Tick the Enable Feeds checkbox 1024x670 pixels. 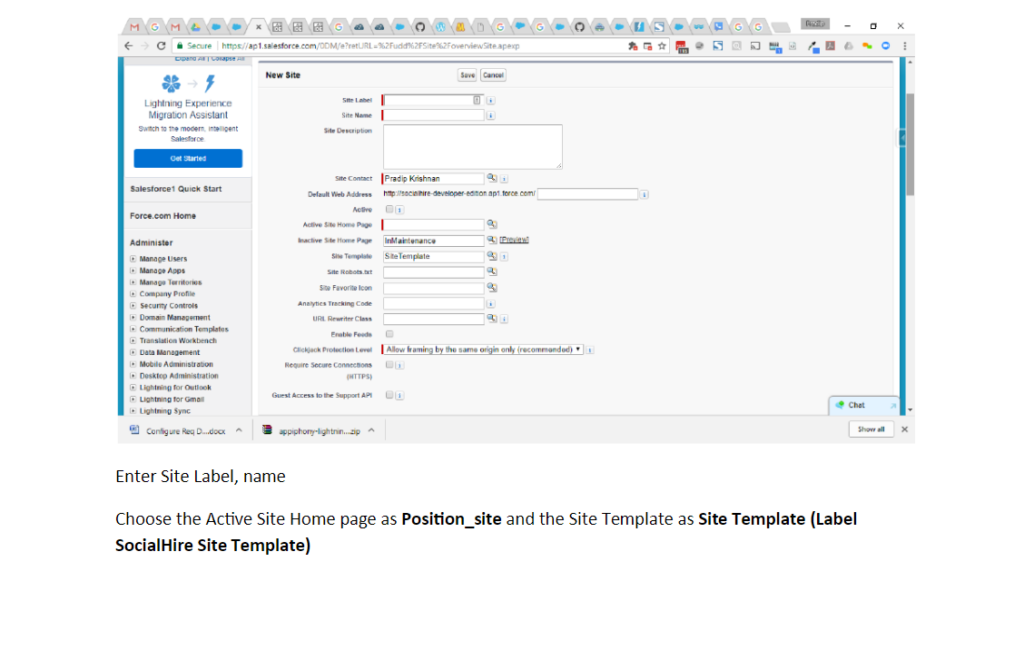point(389,334)
